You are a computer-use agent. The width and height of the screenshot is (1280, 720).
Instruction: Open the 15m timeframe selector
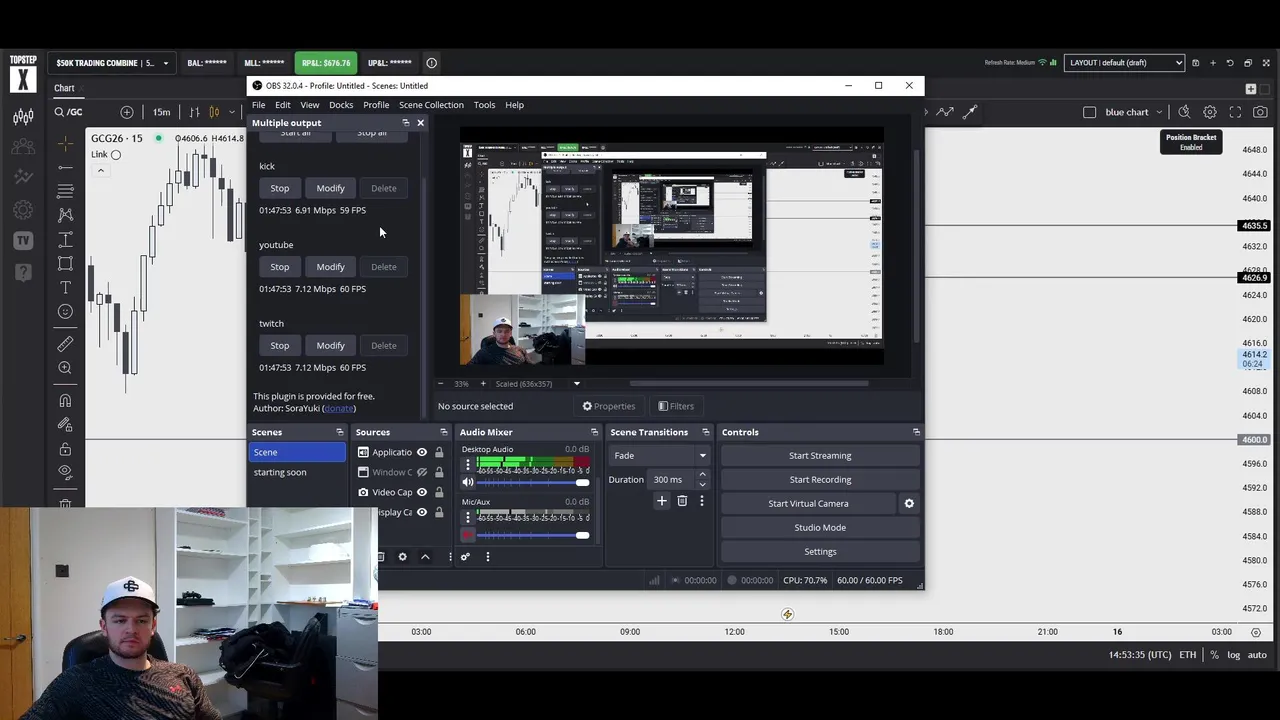[x=161, y=112]
